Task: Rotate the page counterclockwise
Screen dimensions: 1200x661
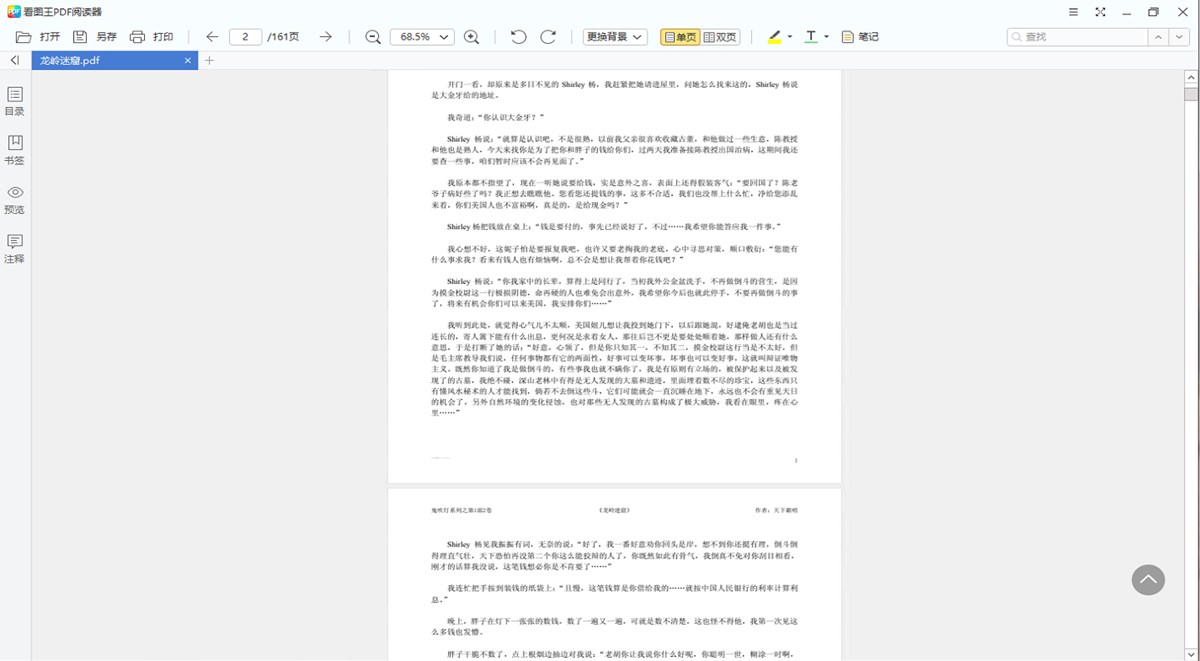Action: point(519,36)
